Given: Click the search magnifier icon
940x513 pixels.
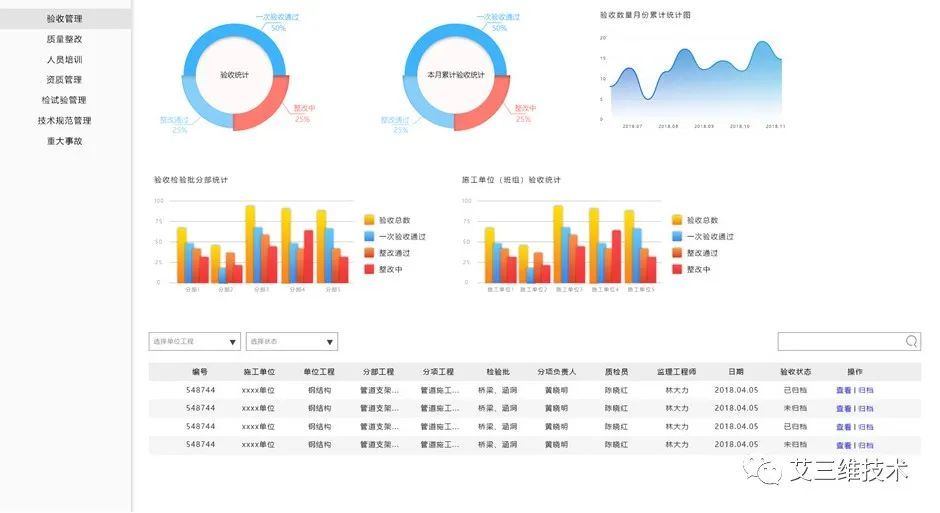Looking at the screenshot, I should (x=911, y=342).
